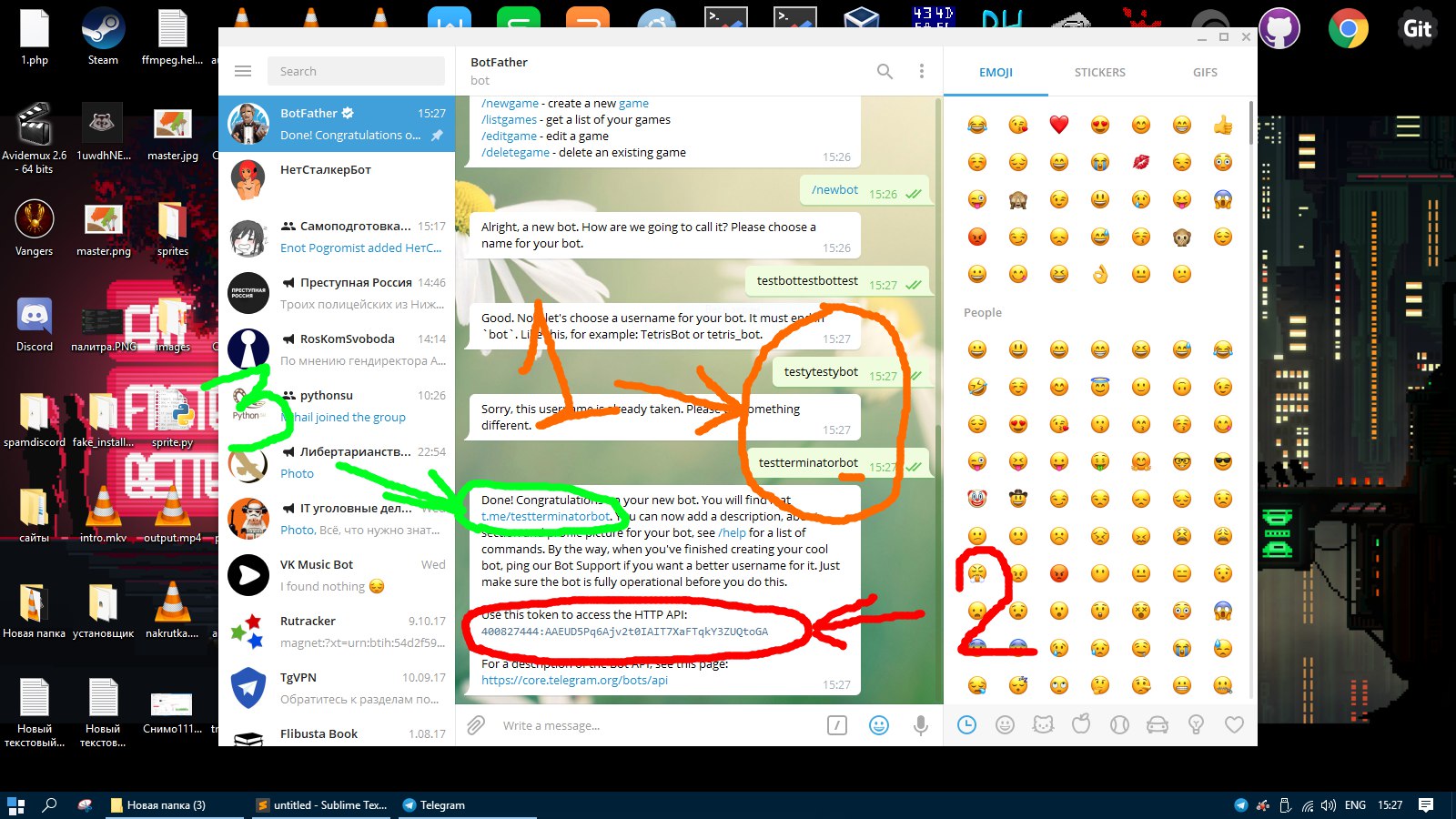Switch to Sublime Text taskbar button
This screenshot has height=819, width=1456.
coord(321,804)
